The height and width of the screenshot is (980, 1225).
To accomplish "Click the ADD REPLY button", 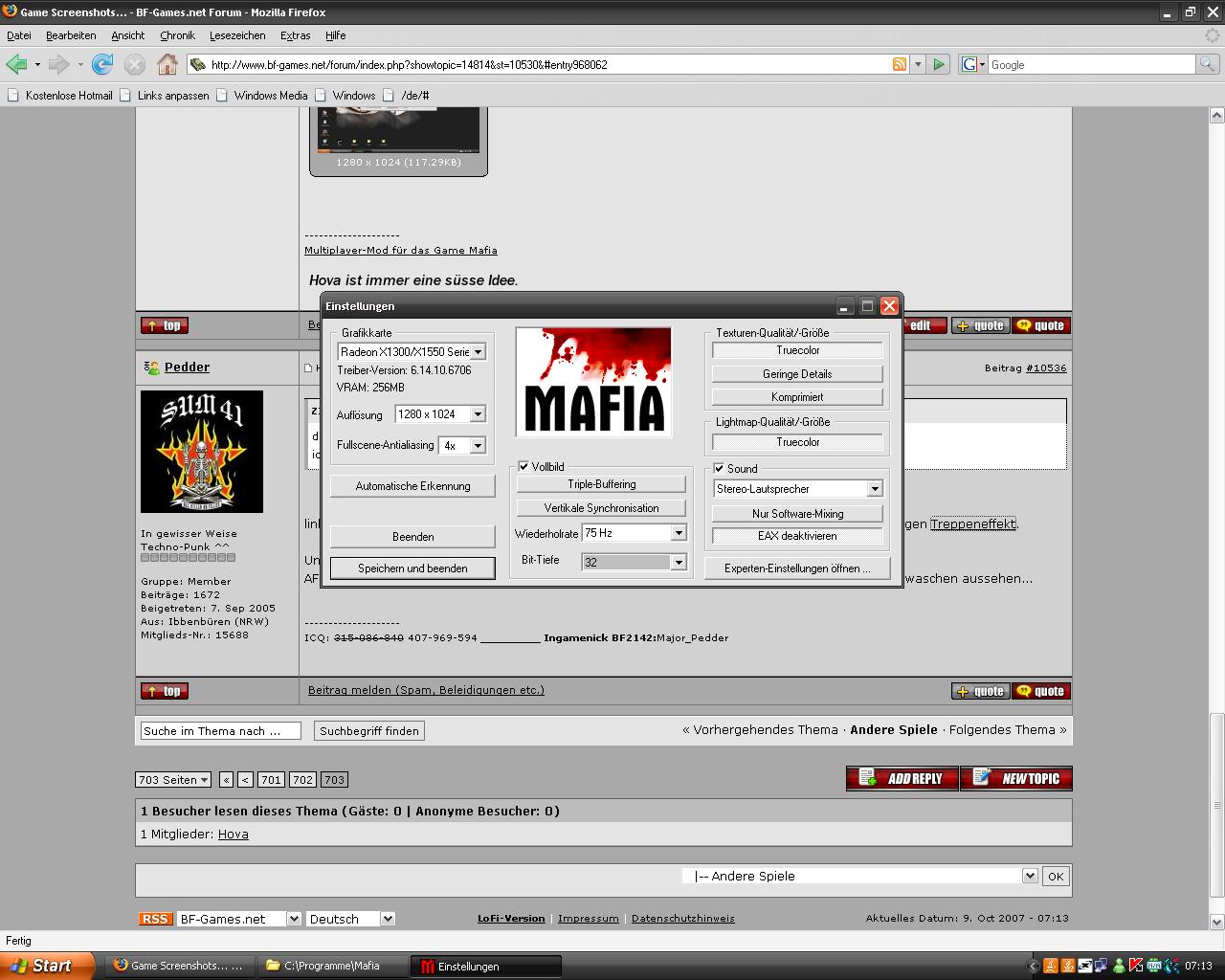I will (x=902, y=778).
